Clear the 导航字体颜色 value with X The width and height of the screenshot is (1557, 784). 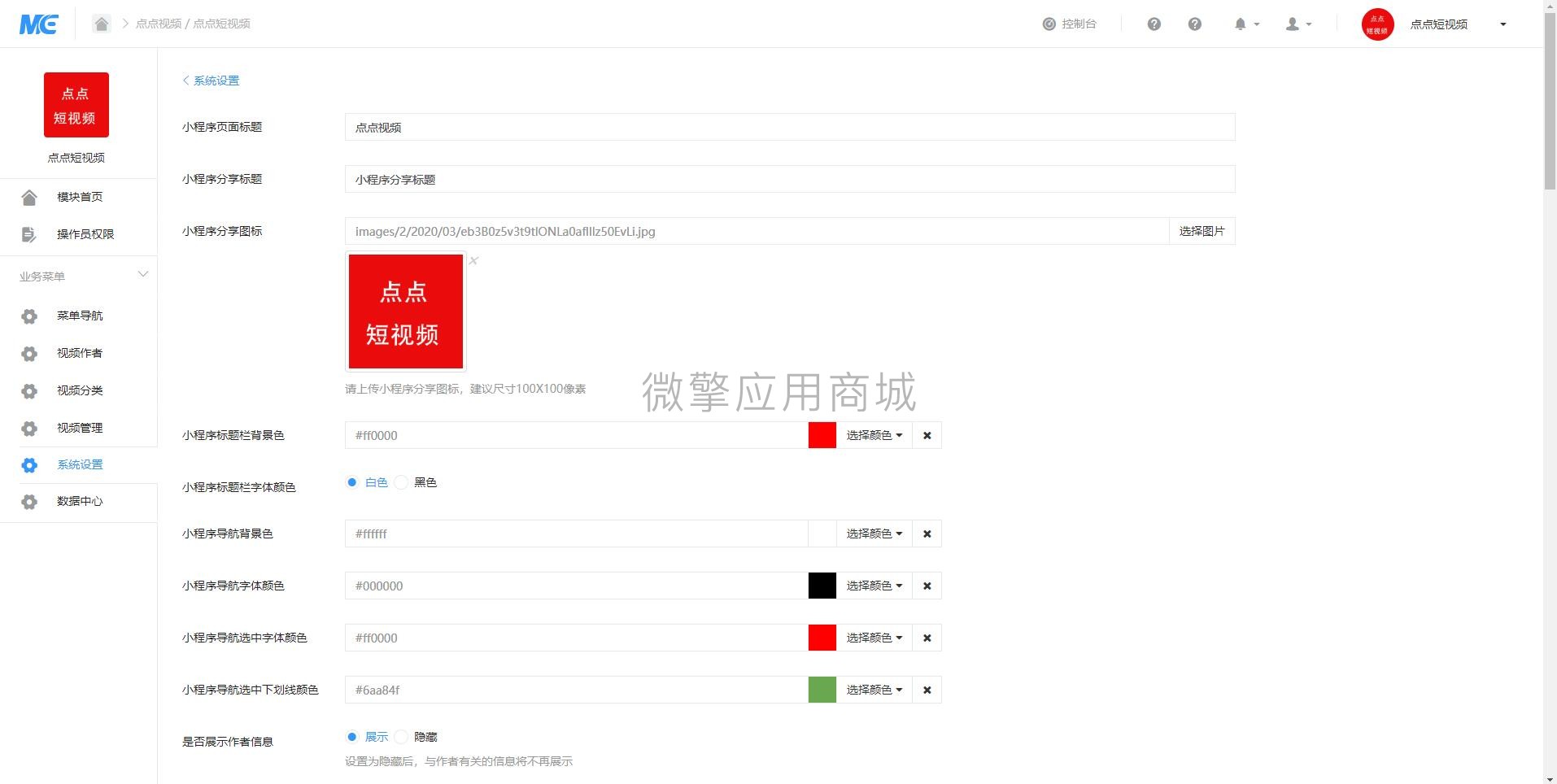point(927,586)
